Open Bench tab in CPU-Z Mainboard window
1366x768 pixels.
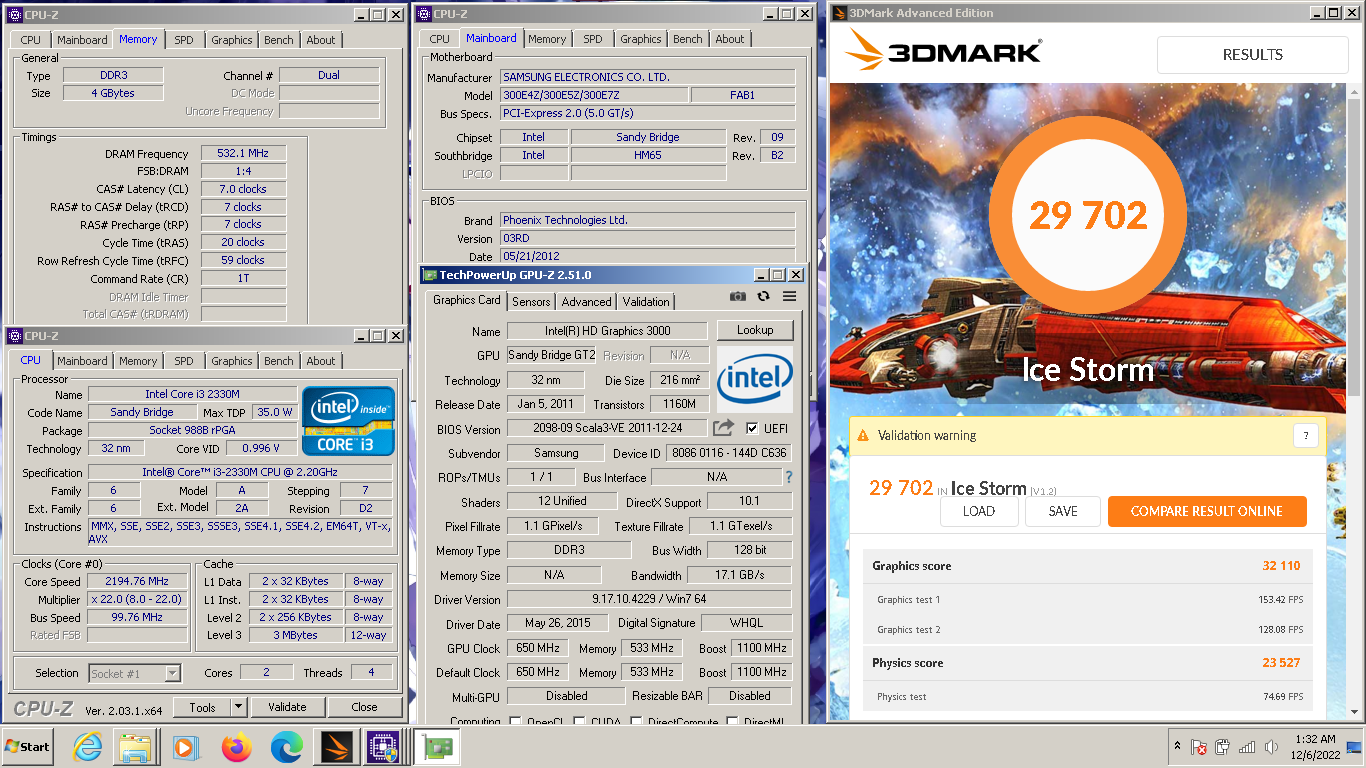[688, 39]
